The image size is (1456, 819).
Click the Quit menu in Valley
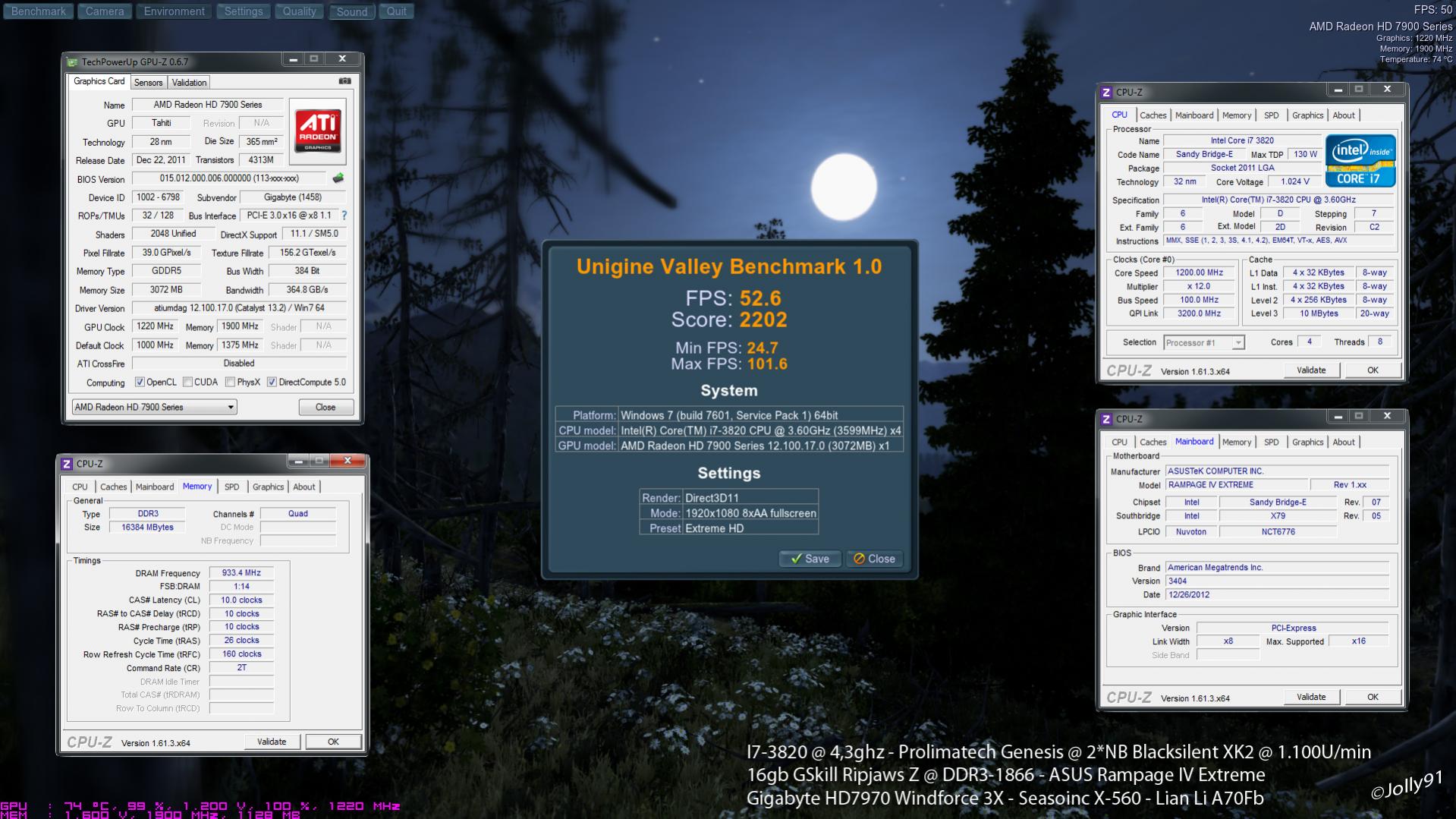click(x=397, y=11)
